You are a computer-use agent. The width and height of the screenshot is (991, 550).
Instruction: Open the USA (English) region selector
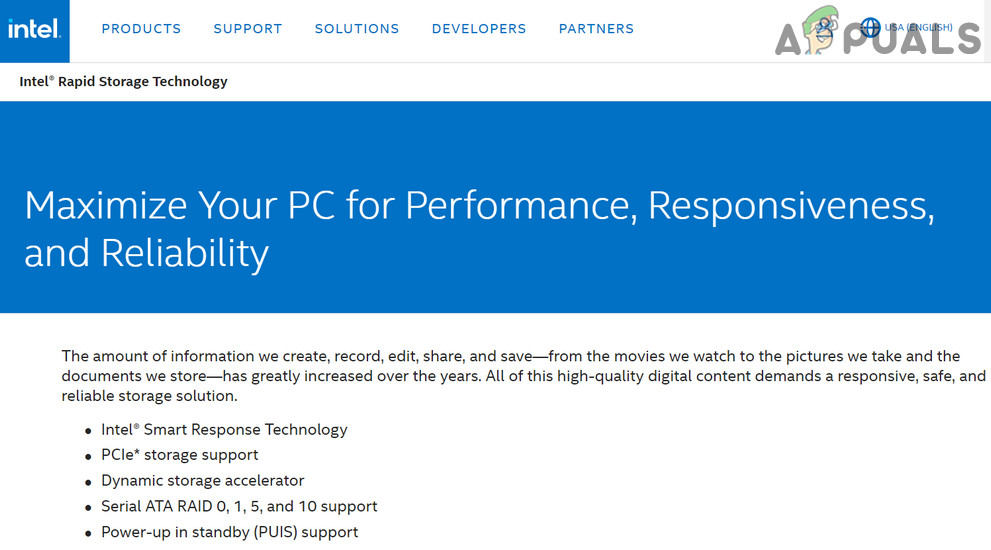(x=918, y=28)
